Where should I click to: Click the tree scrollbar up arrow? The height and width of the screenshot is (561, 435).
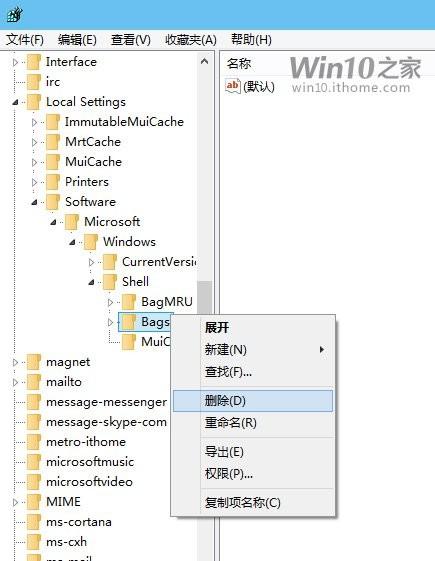click(x=205, y=61)
